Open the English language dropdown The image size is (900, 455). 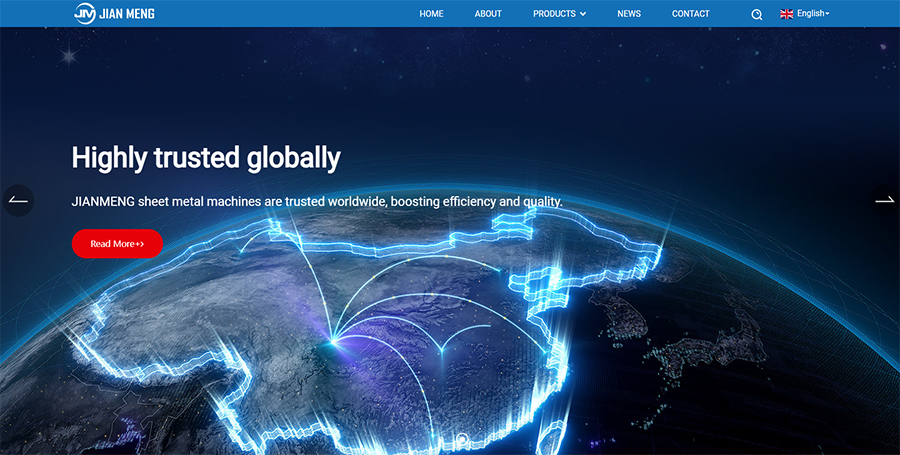811,14
